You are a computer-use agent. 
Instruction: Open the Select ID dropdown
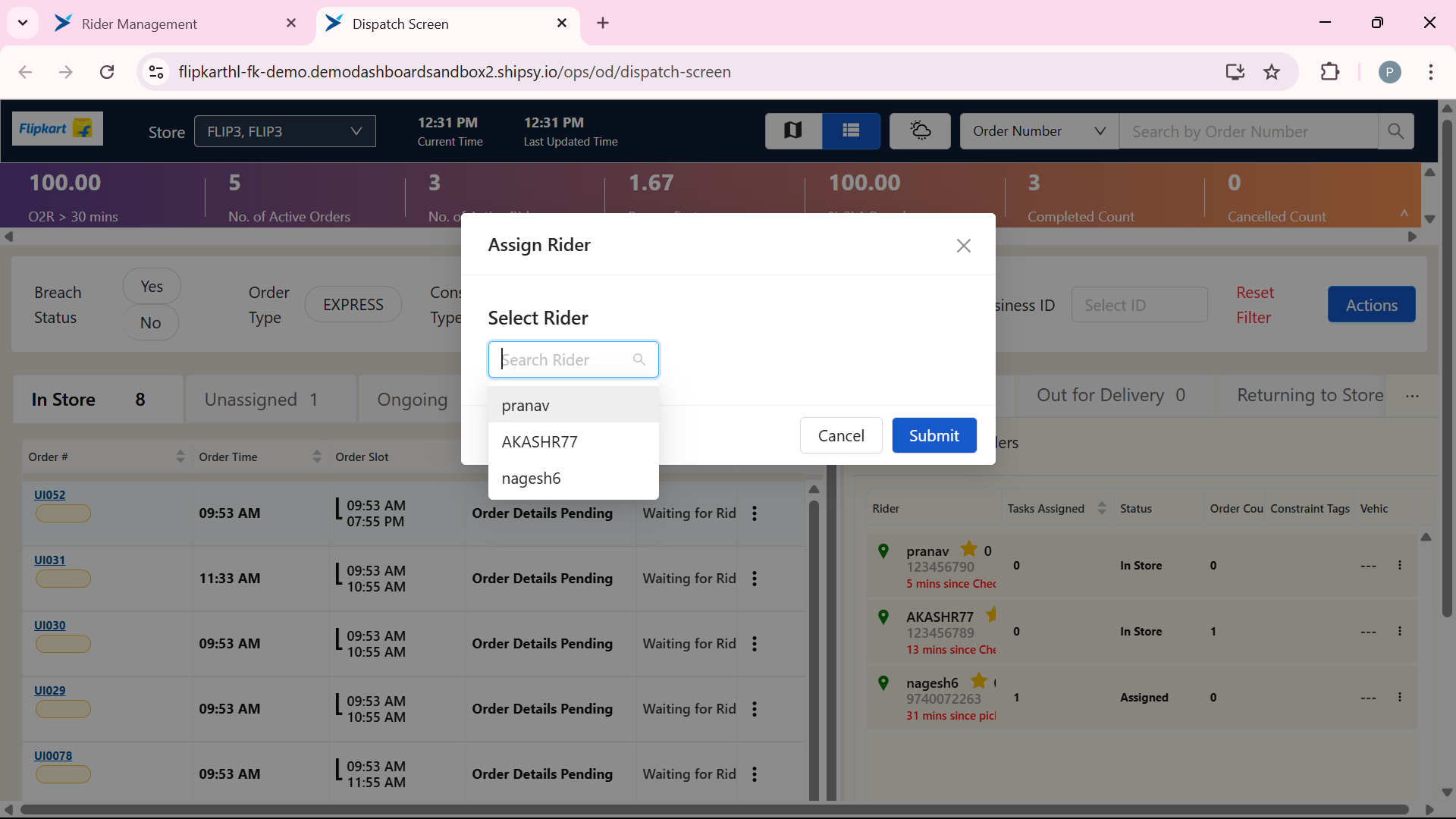pyautogui.click(x=1139, y=305)
